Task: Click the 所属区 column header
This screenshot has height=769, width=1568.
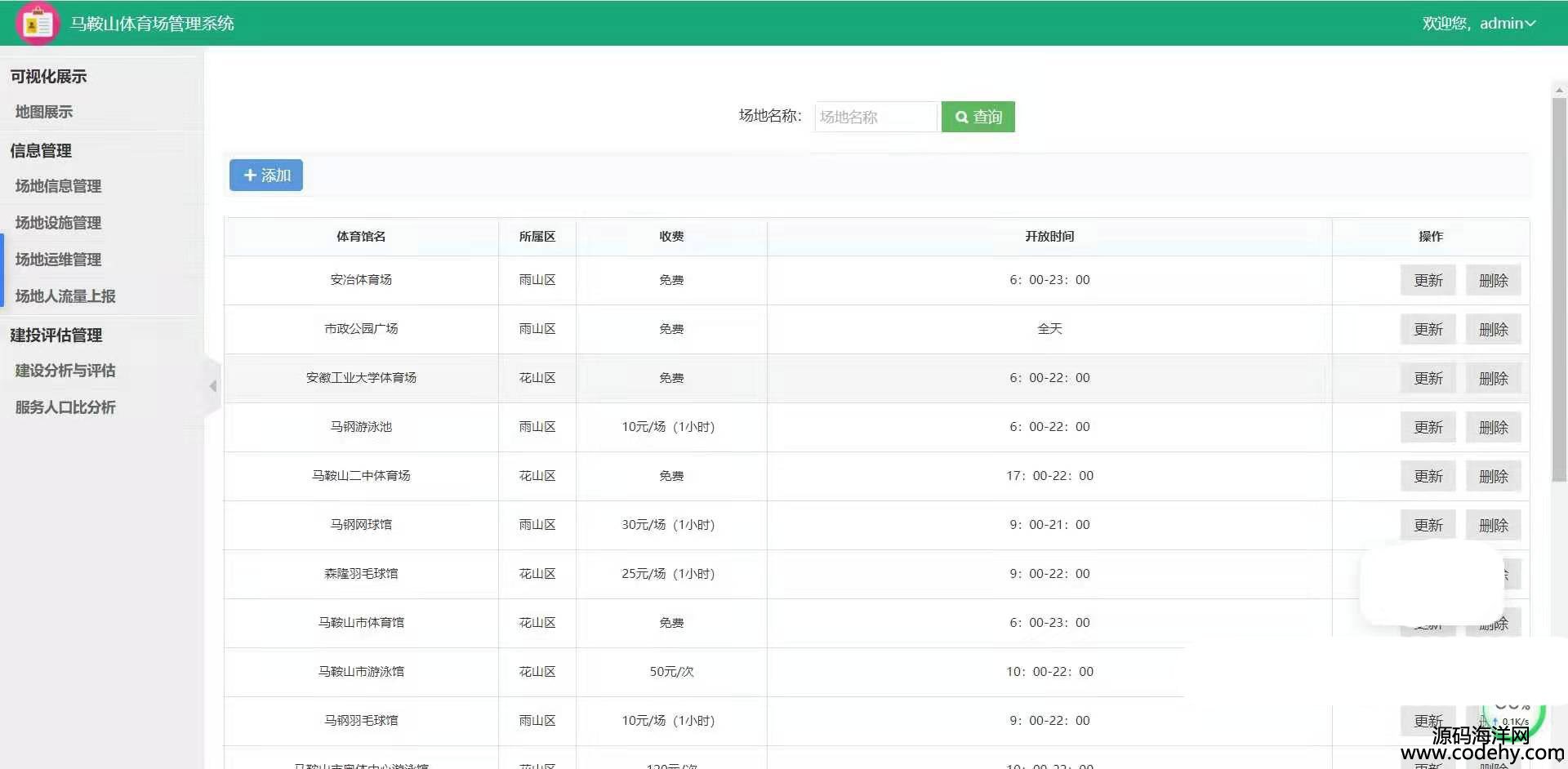Action: (537, 237)
